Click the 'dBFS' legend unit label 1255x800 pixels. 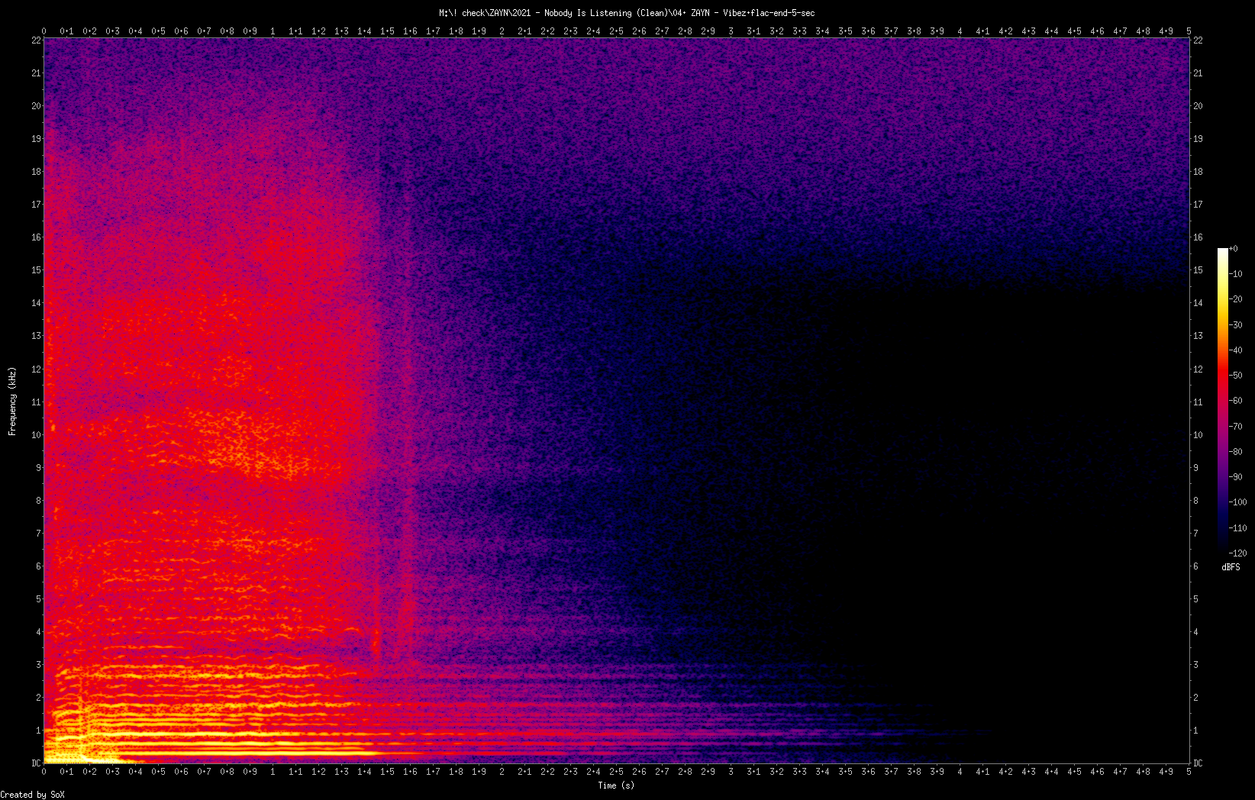point(1231,567)
